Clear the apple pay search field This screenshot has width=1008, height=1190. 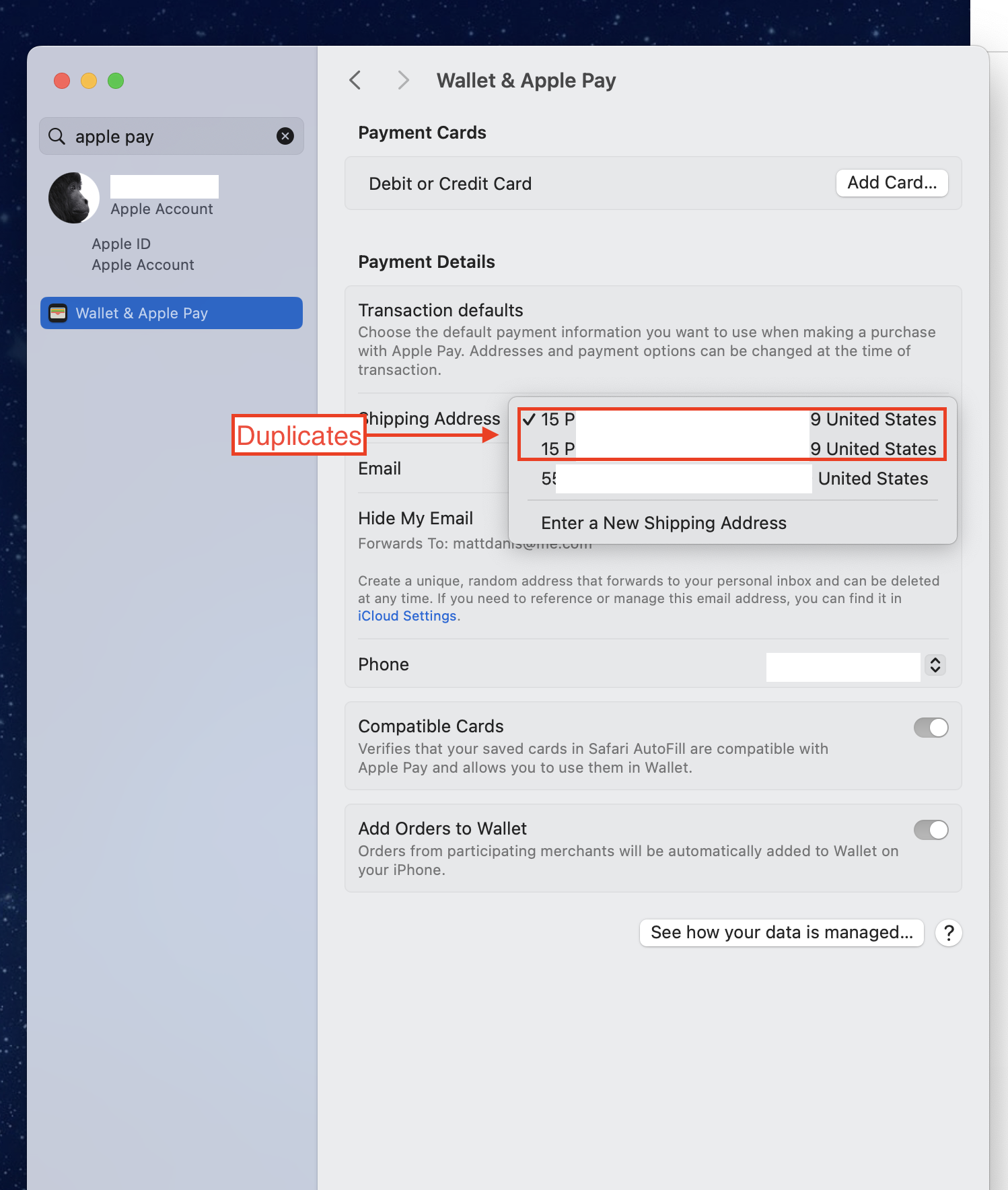pos(285,136)
